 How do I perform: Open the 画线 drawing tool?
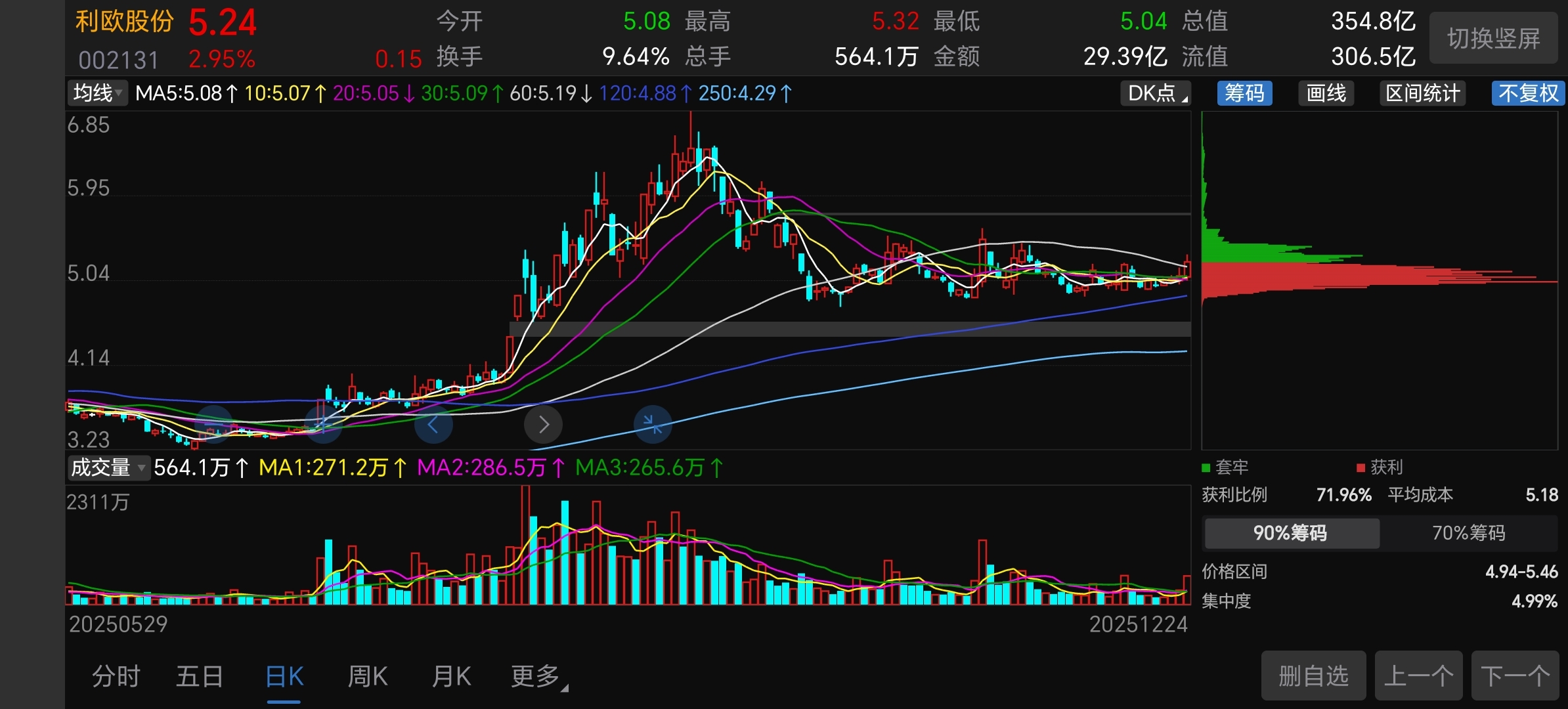1326,93
